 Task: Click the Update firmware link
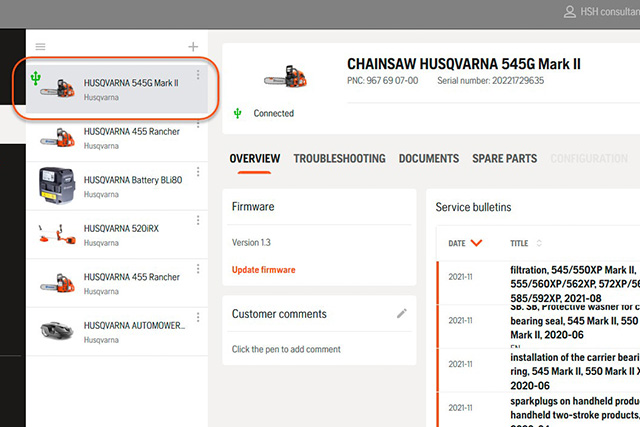click(x=264, y=270)
